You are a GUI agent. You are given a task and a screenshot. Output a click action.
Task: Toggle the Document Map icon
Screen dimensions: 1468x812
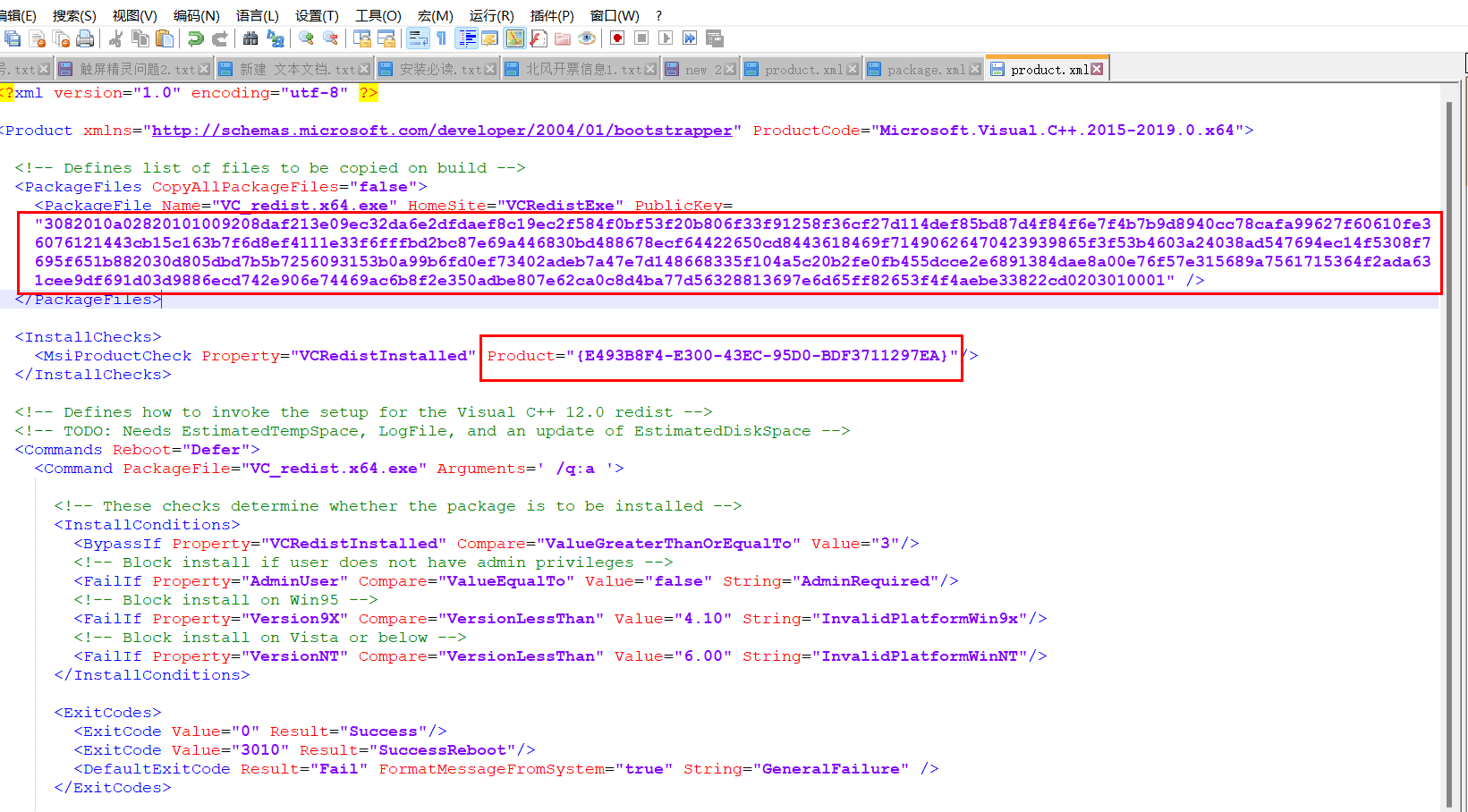[514, 38]
